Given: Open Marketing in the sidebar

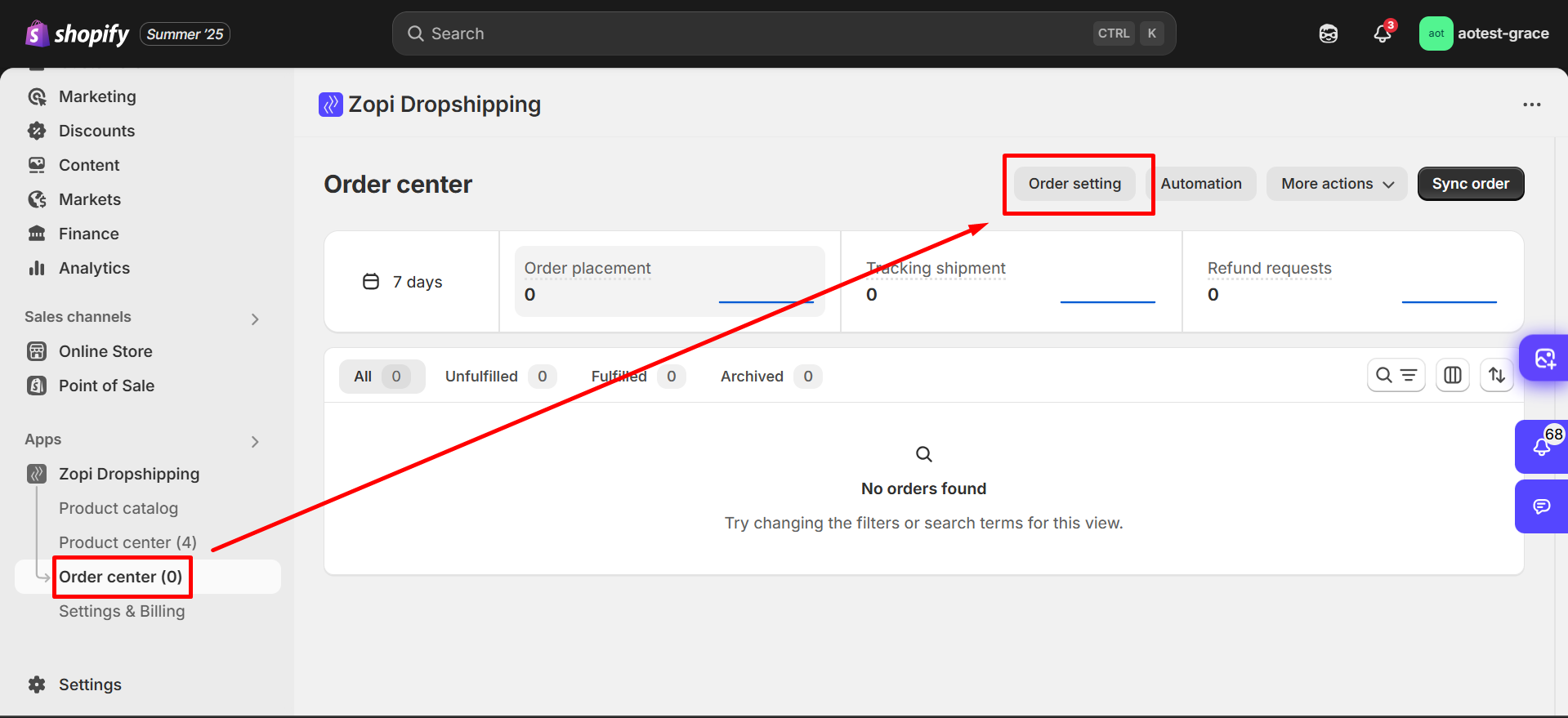Looking at the screenshot, I should pyautogui.click(x=97, y=96).
